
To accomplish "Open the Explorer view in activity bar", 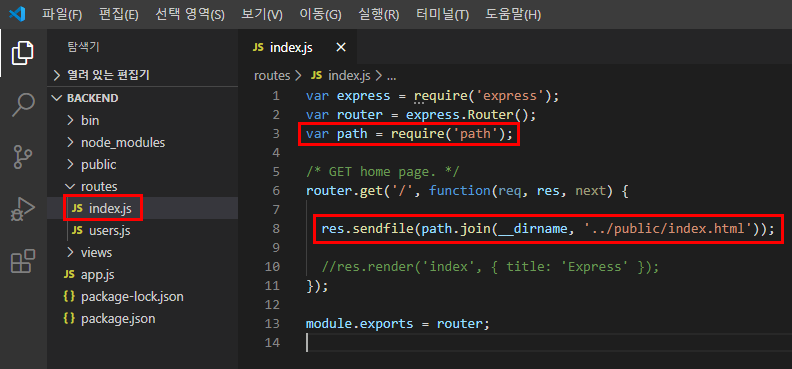I will click(x=23, y=54).
